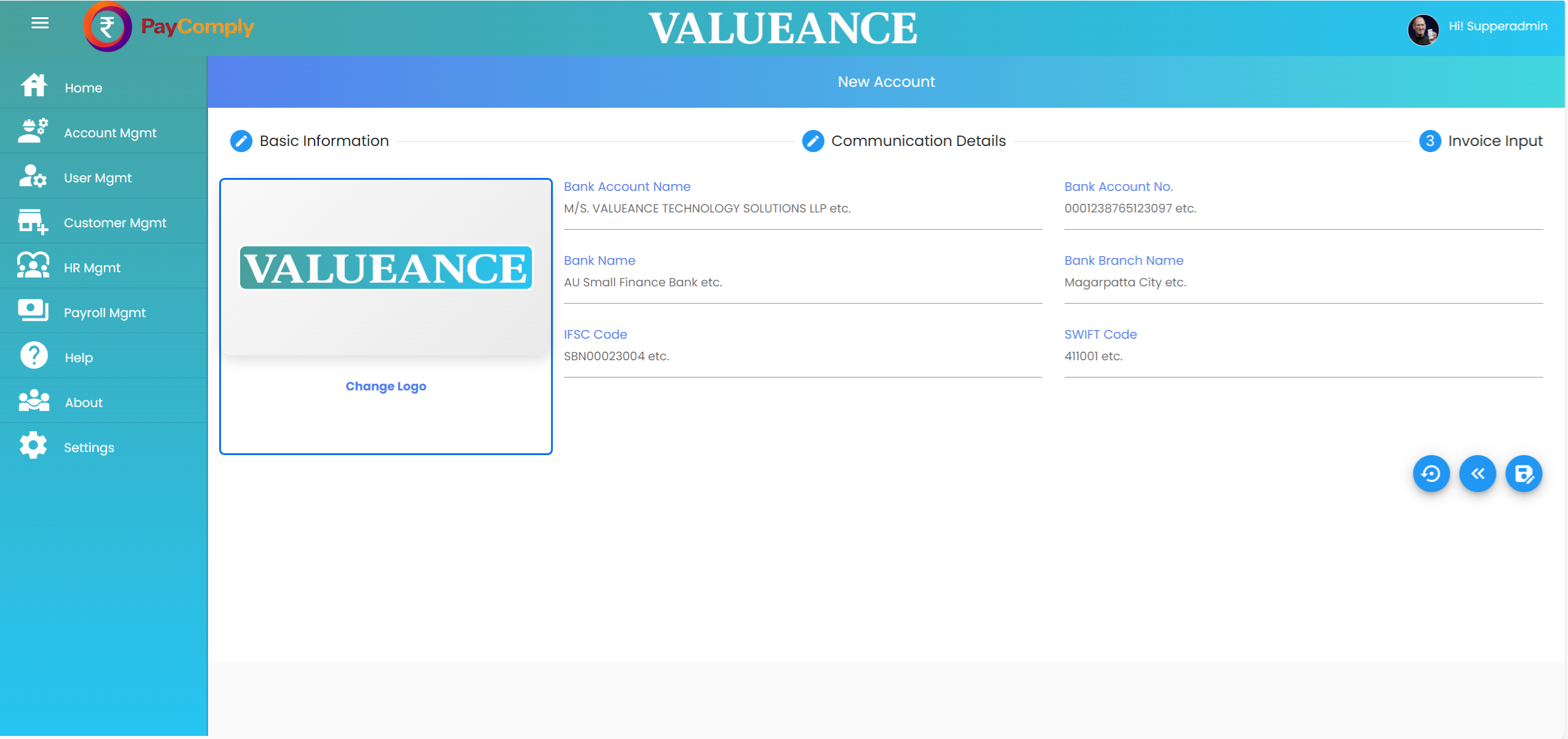Open User Mgmt menu item
Image resolution: width=1568 pixels, height=739 pixels.
coord(103,176)
